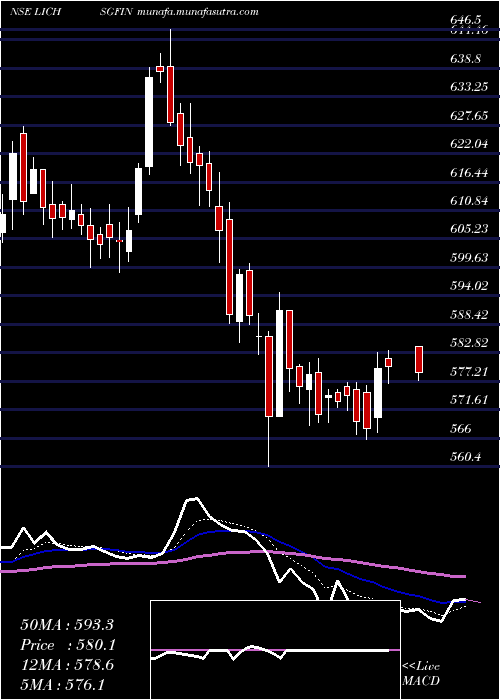Click the Price : 580.1 readout

click(x=68, y=645)
